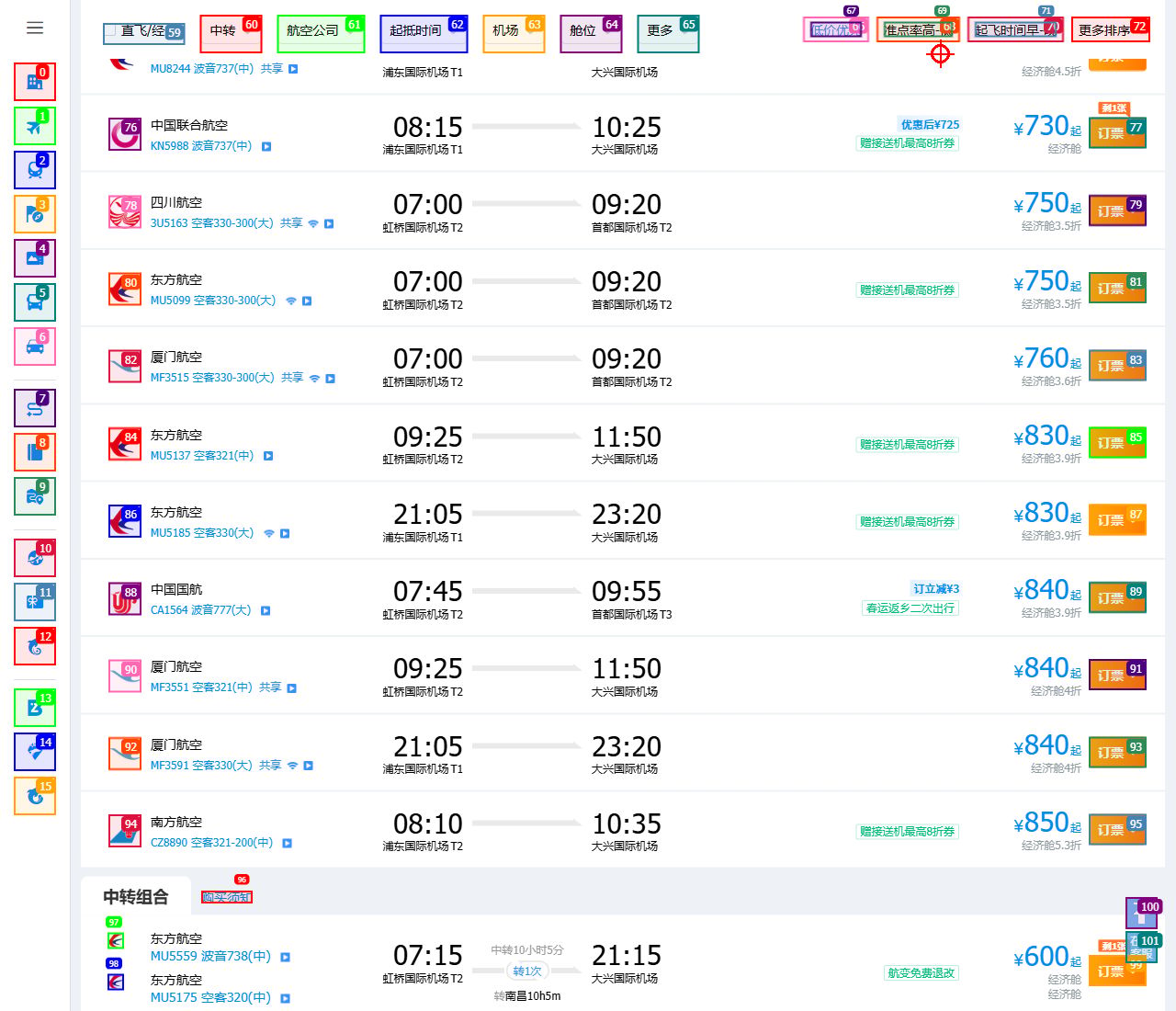Open the Bus icon in sidebar
This screenshot has height=1011, width=1176.
tap(35, 302)
